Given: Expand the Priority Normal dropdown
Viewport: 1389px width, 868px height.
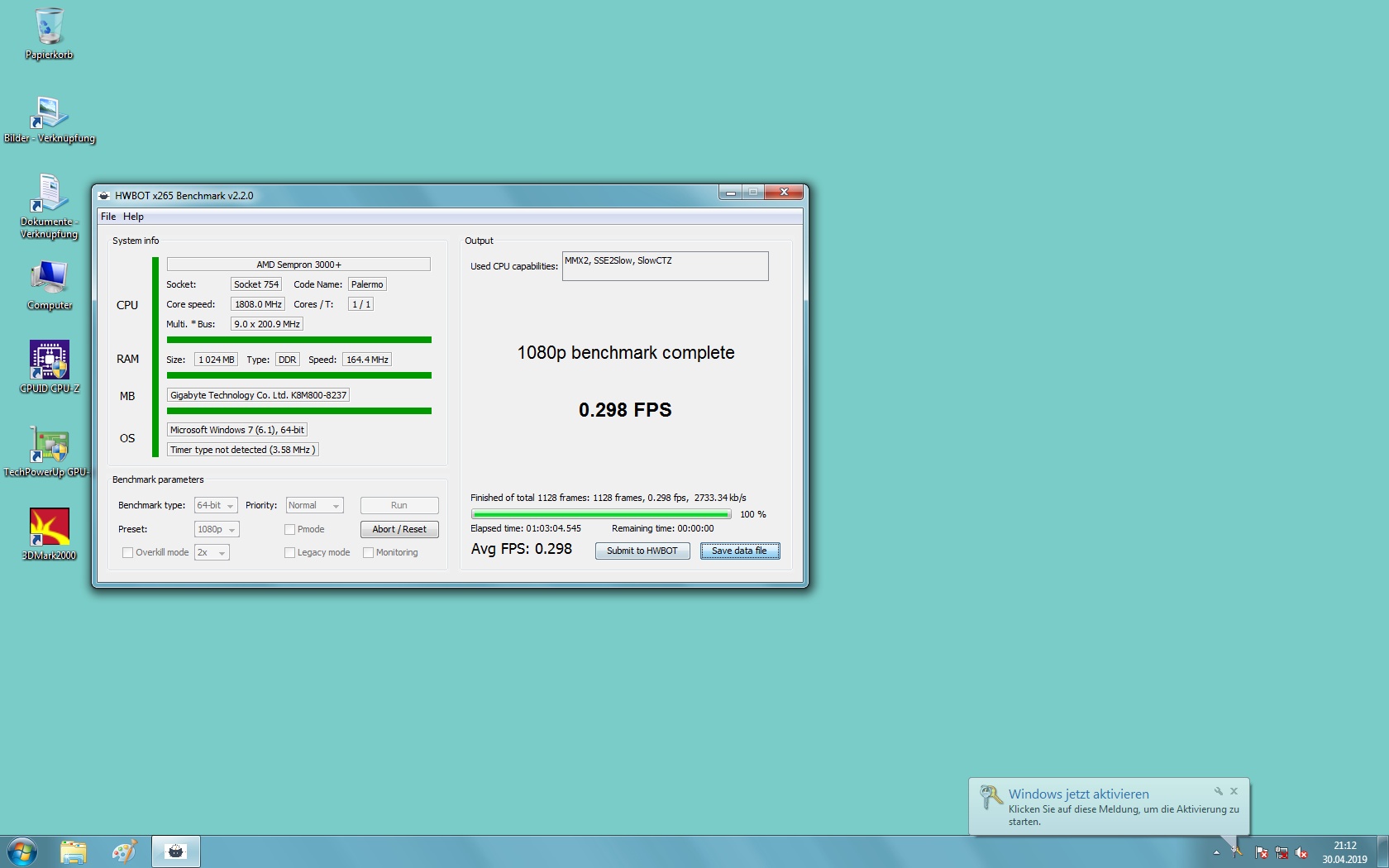Looking at the screenshot, I should click(x=314, y=505).
